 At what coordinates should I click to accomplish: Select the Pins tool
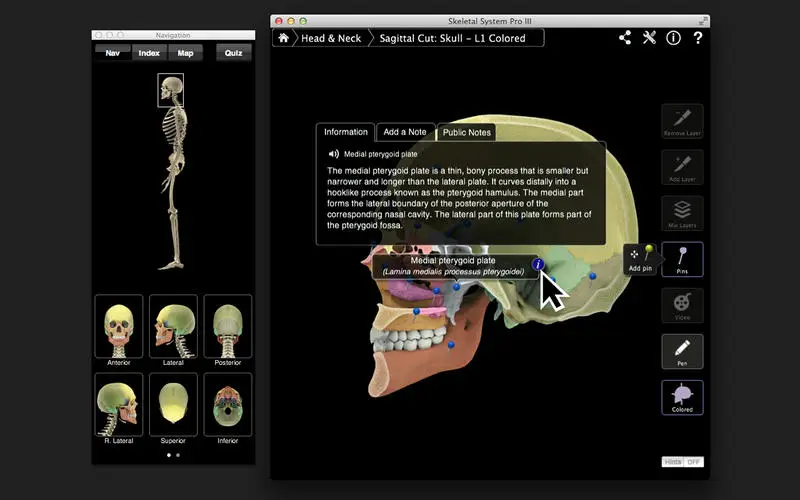(x=682, y=260)
